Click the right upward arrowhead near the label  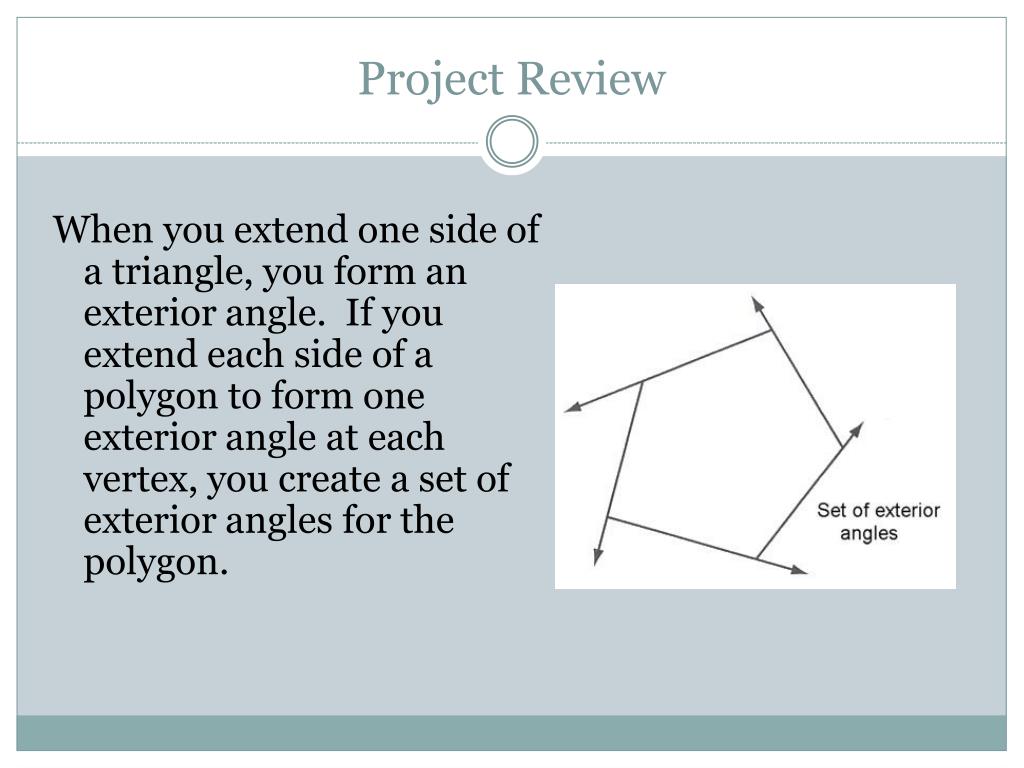click(x=856, y=431)
